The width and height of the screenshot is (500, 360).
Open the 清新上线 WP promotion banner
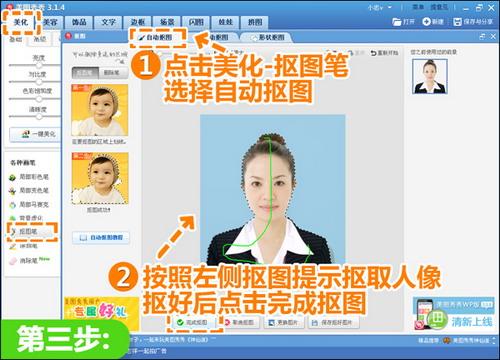click(453, 313)
